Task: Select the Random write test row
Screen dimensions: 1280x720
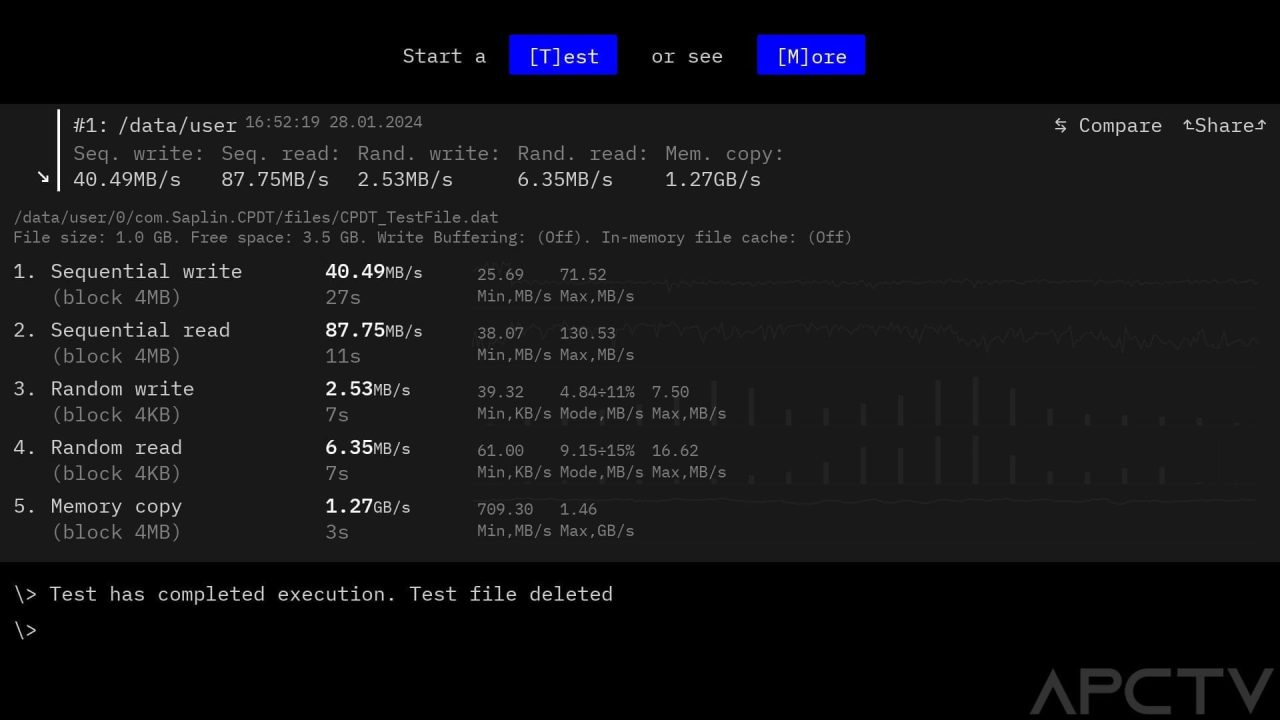Action: tap(122, 389)
